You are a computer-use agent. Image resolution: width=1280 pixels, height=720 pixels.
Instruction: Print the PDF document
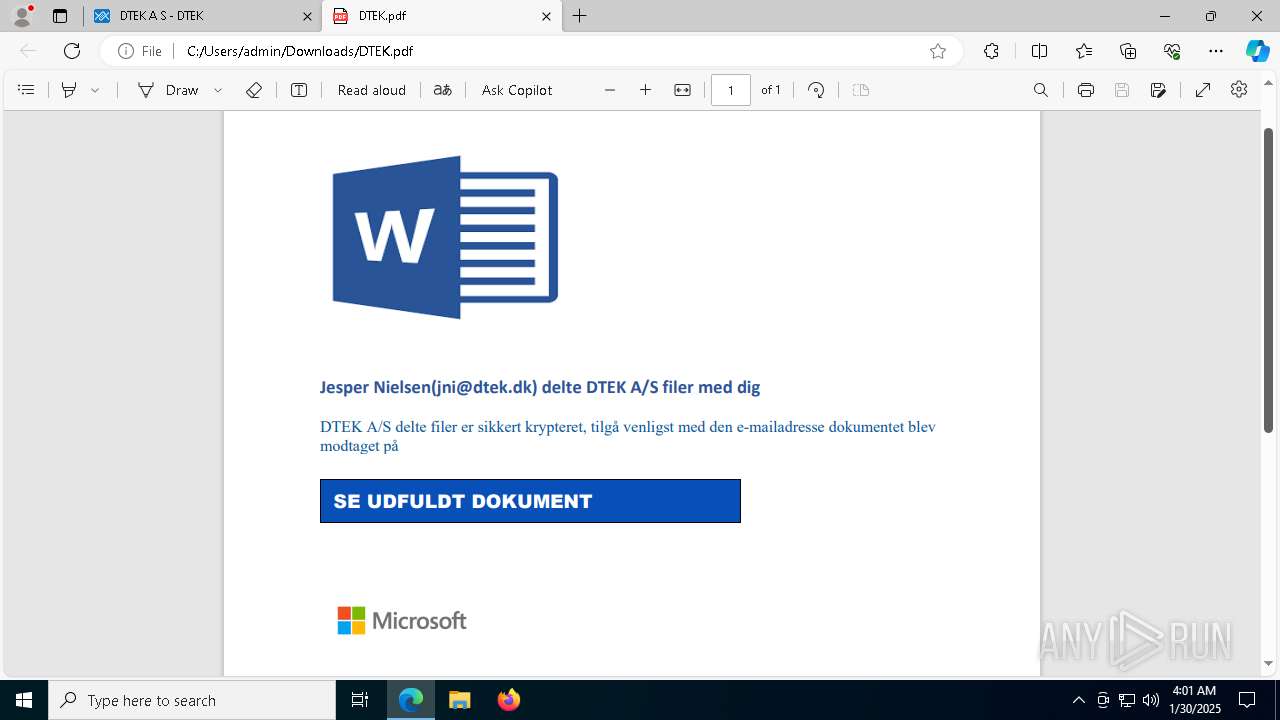(x=1086, y=90)
